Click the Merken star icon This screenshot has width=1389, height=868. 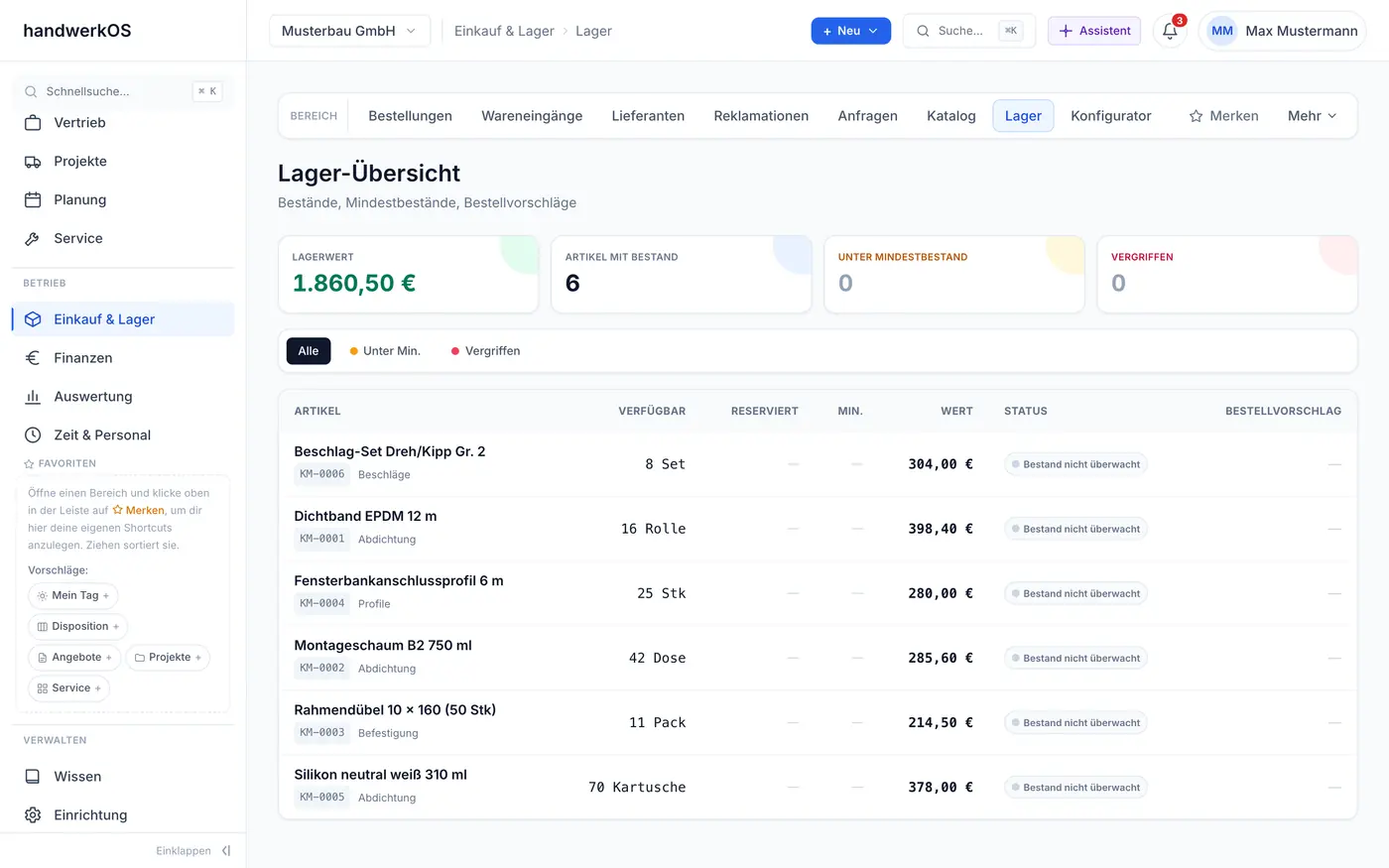pyautogui.click(x=1196, y=116)
